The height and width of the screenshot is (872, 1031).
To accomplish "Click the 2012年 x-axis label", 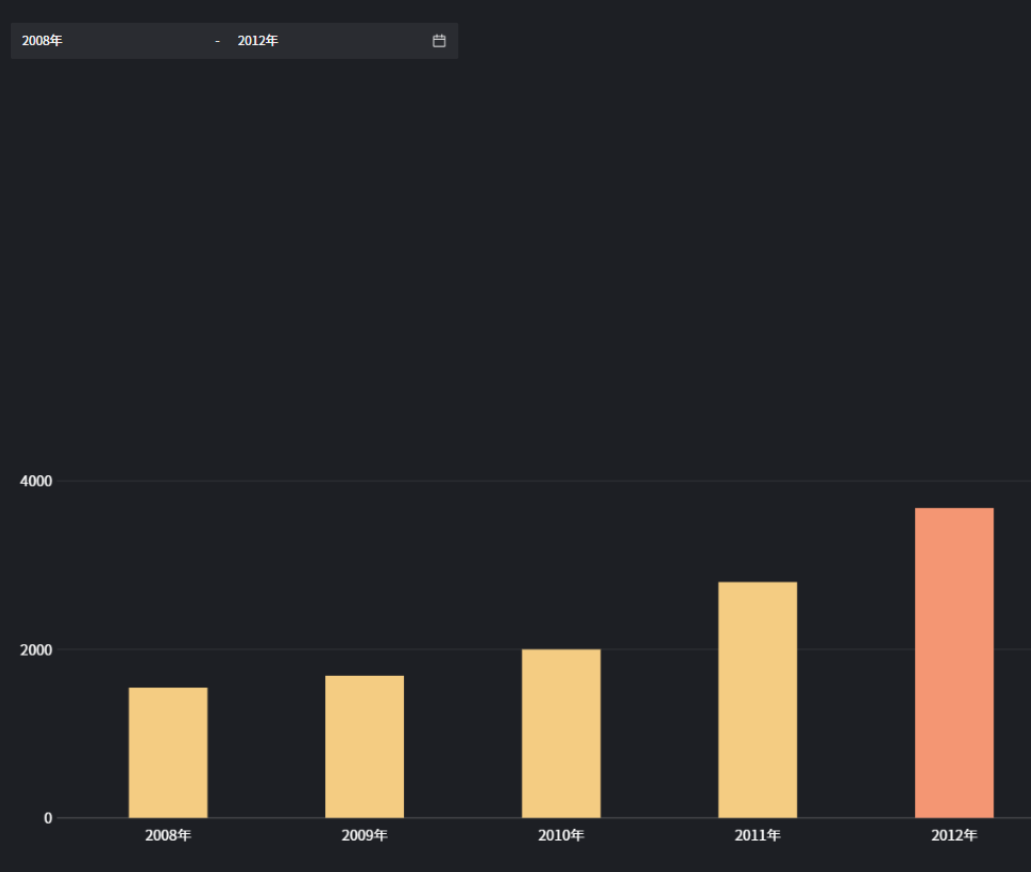I will (954, 835).
